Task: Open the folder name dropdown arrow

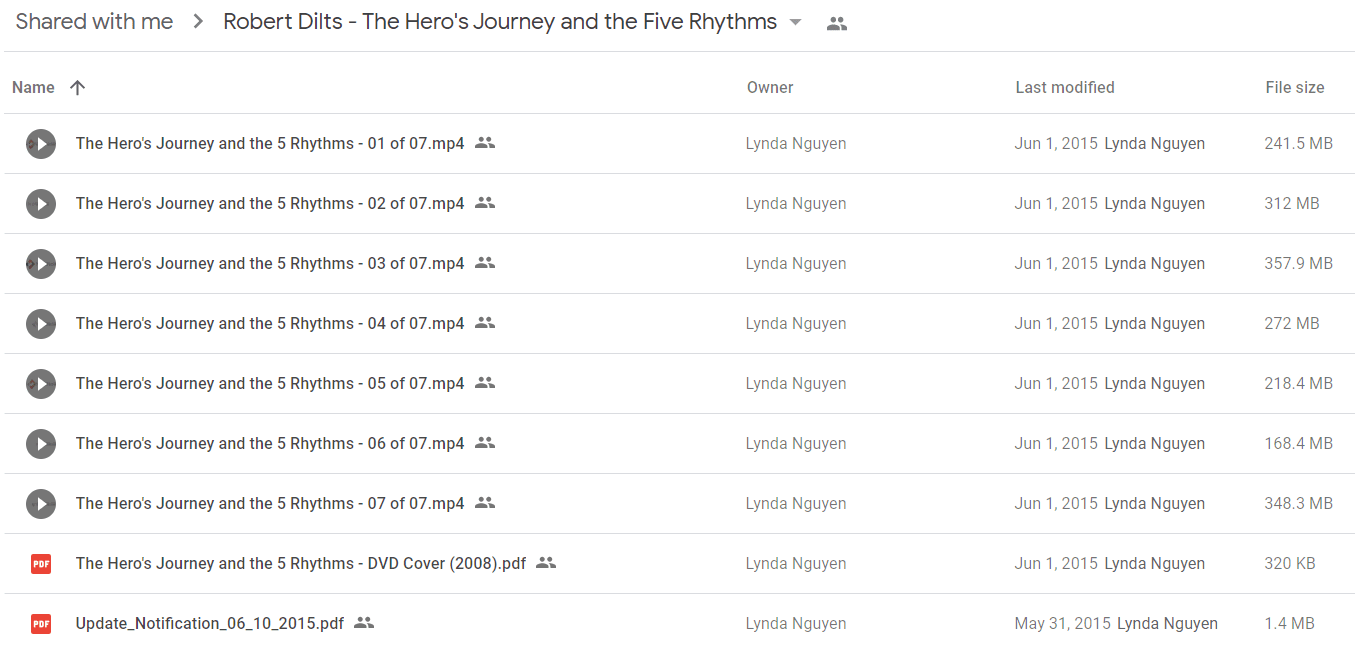Action: pyautogui.click(x=796, y=23)
